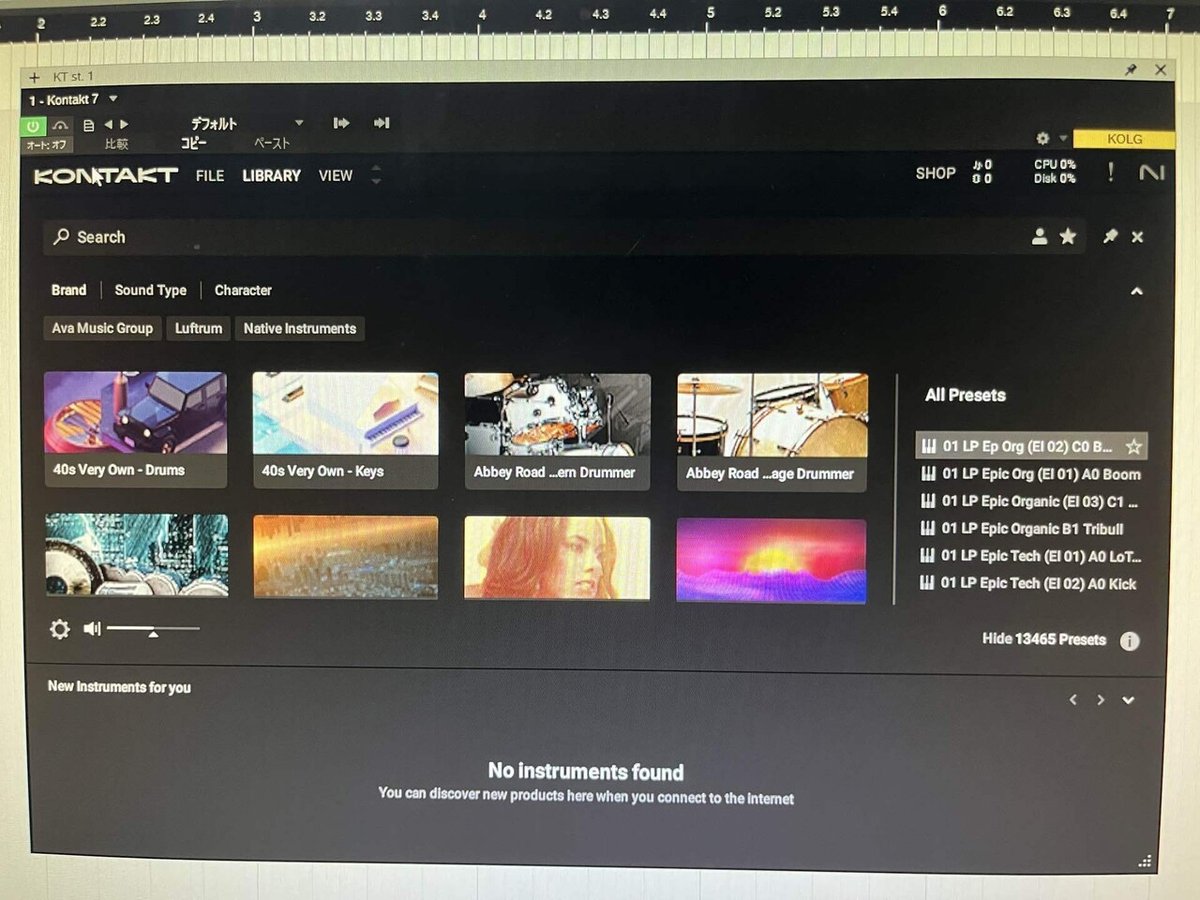The height and width of the screenshot is (900, 1200).
Task: Open the library tile with pink sunset
Action: point(771,560)
